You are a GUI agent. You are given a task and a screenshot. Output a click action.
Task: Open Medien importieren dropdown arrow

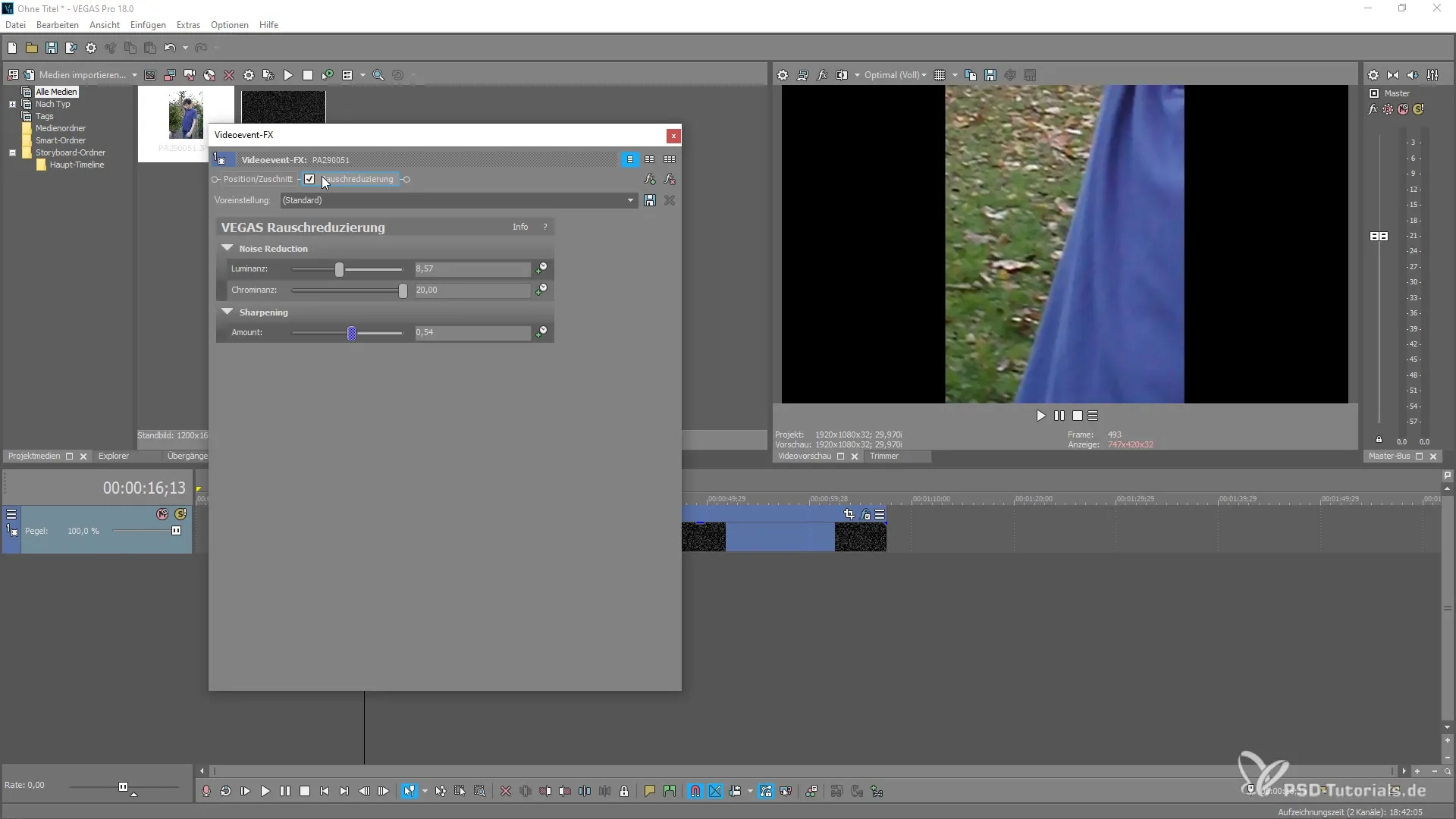click(134, 75)
